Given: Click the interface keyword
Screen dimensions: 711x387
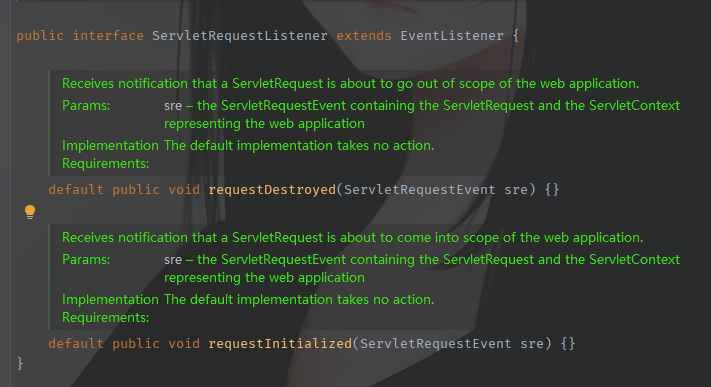Looking at the screenshot, I should pyautogui.click(x=108, y=35).
